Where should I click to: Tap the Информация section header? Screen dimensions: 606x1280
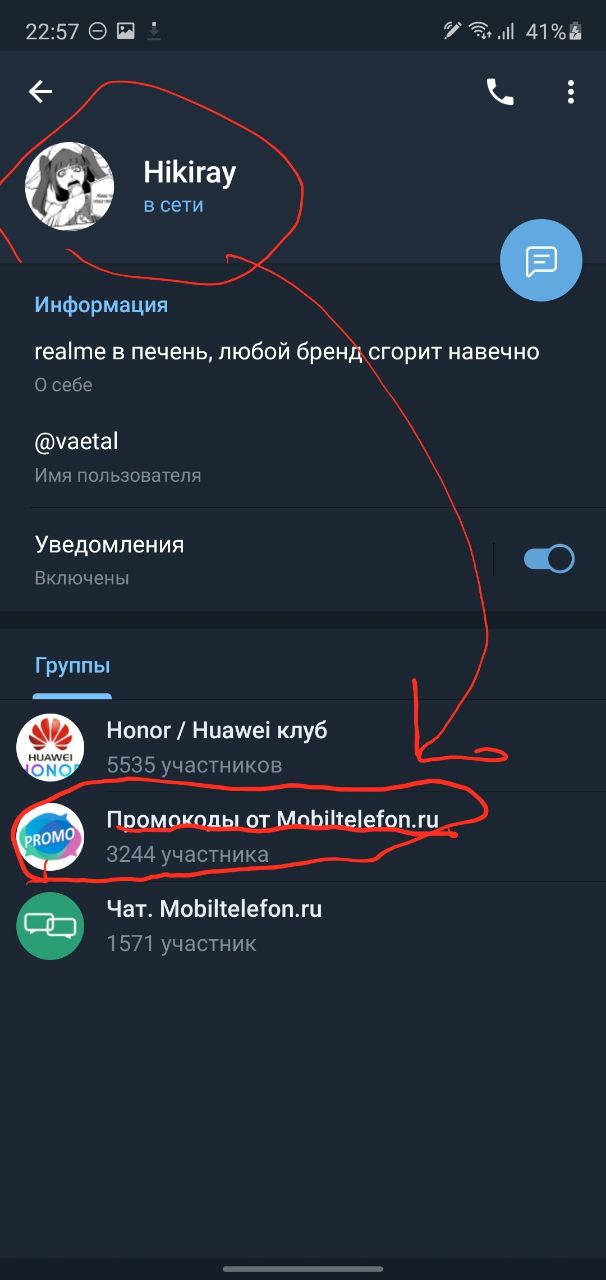[101, 305]
